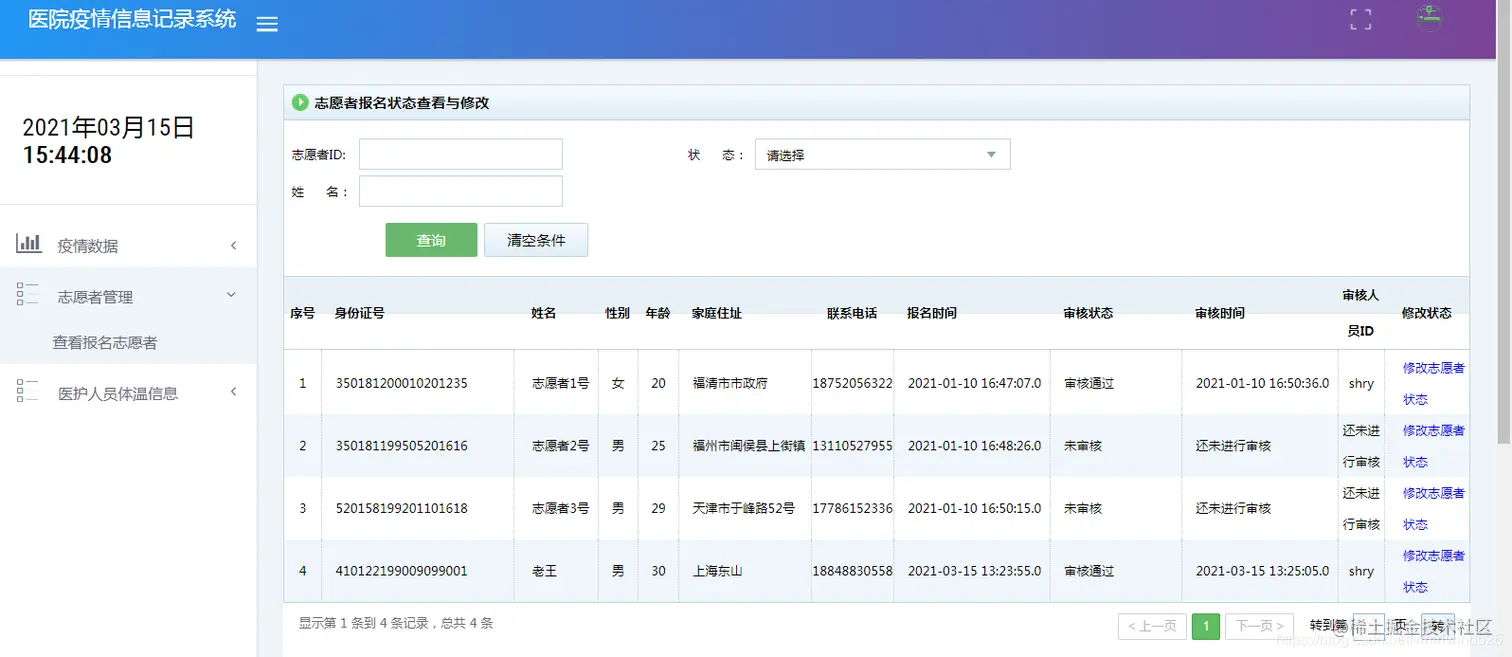Expand the 疫情数据 menu chevron
Screen dimensions: 1512x657
pyautogui.click(x=234, y=245)
